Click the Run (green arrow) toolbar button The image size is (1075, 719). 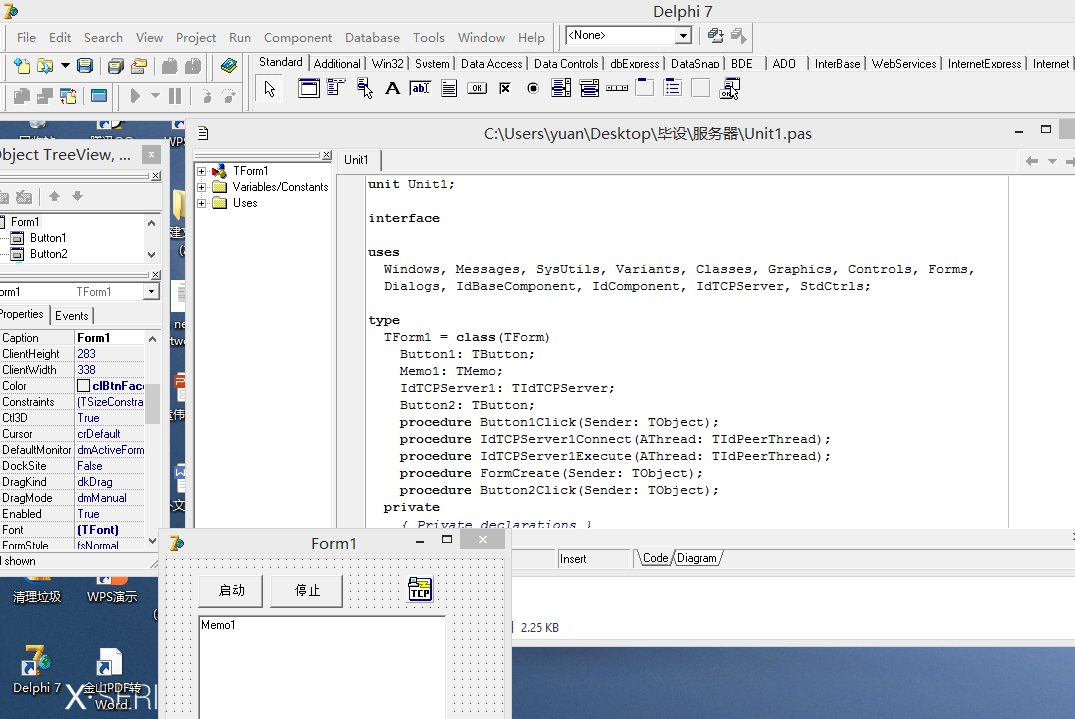point(135,96)
